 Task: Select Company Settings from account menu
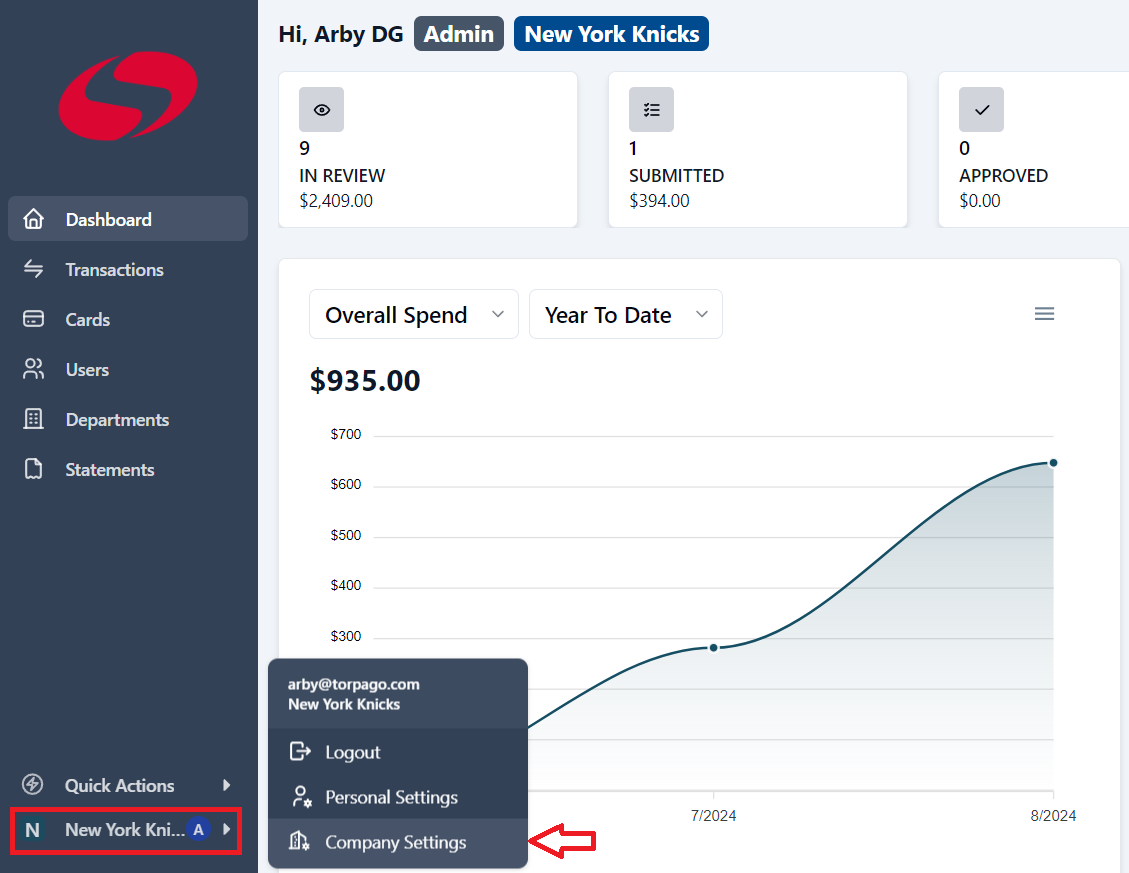pos(398,841)
